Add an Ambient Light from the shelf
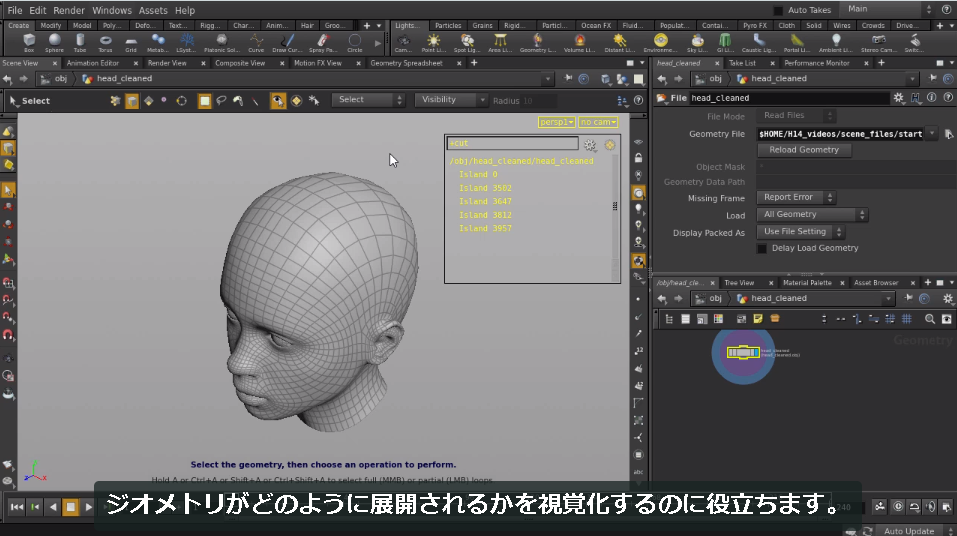Screen dimensions: 957x536 point(836,43)
